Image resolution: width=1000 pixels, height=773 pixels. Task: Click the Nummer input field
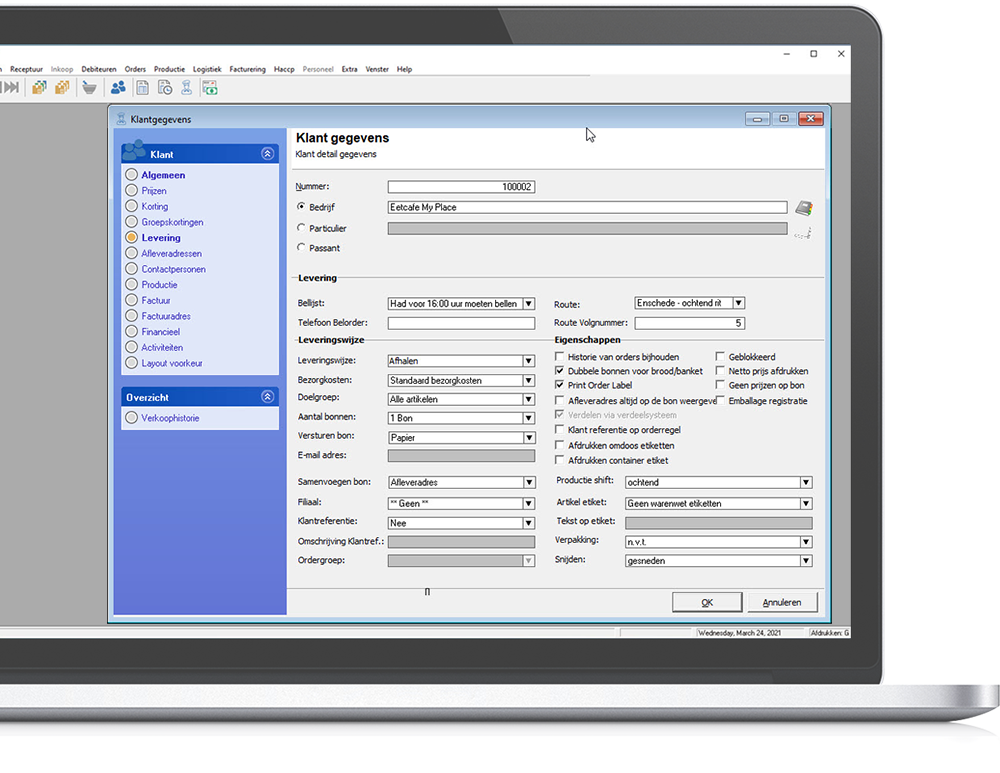[461, 187]
